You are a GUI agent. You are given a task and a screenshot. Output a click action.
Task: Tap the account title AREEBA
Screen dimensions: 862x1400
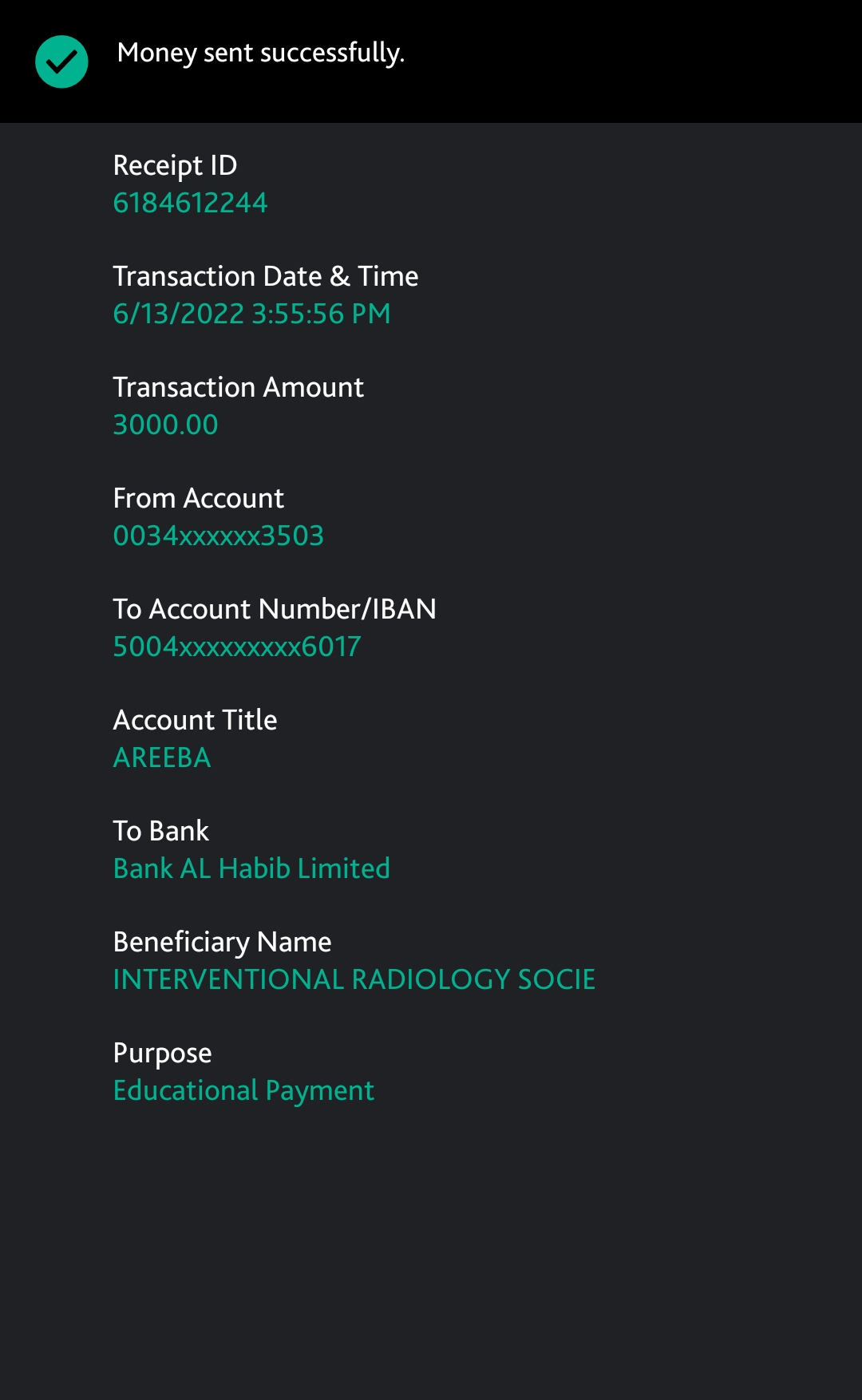(x=162, y=757)
